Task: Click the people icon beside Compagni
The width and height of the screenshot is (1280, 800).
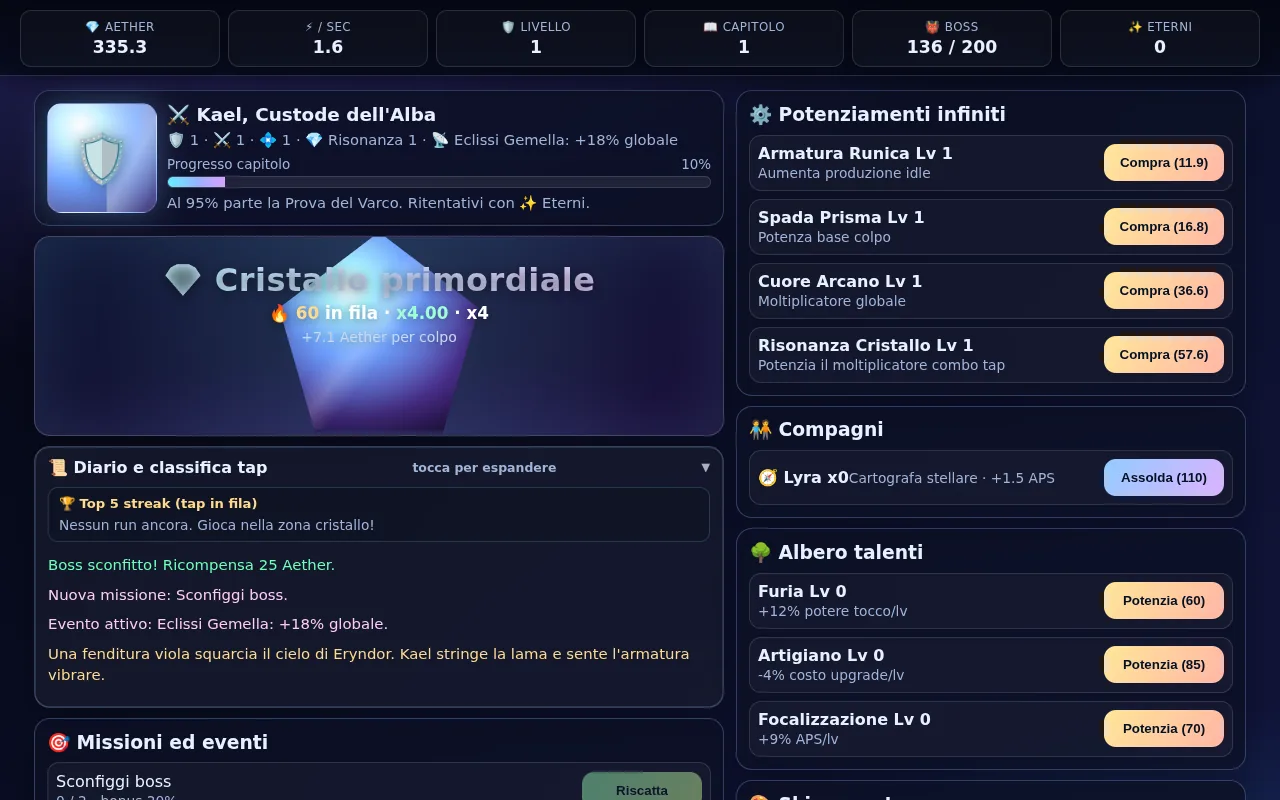Action: click(x=761, y=429)
